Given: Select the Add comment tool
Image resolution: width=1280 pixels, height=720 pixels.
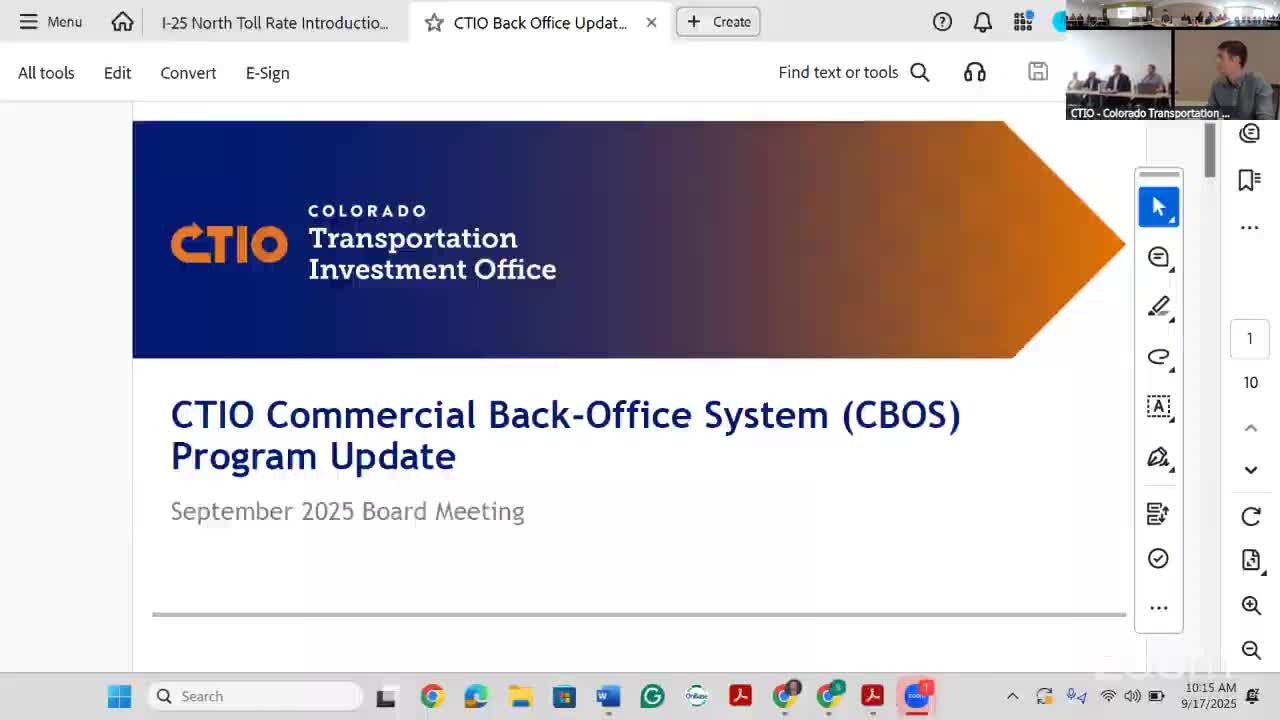Looking at the screenshot, I should [x=1159, y=257].
